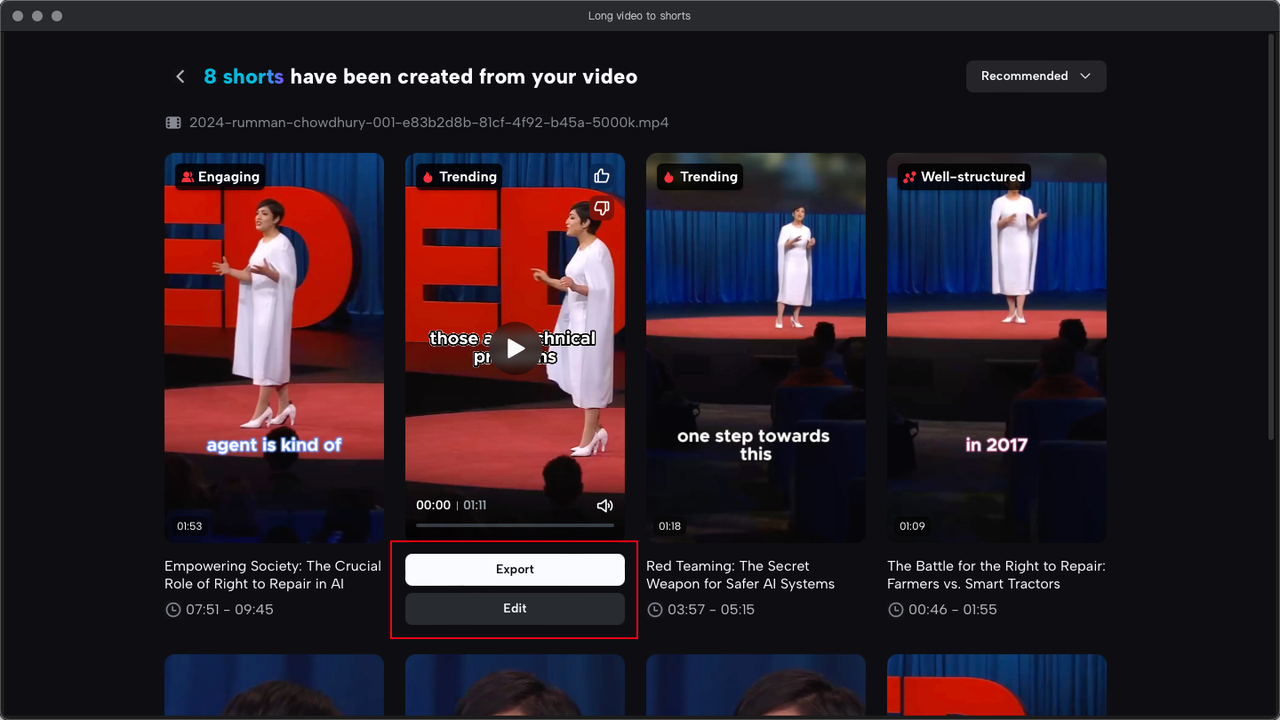Select the source filename 2024-rumman-chowdhury-001 text
This screenshot has width=1280, height=720.
pyautogui.click(x=427, y=123)
